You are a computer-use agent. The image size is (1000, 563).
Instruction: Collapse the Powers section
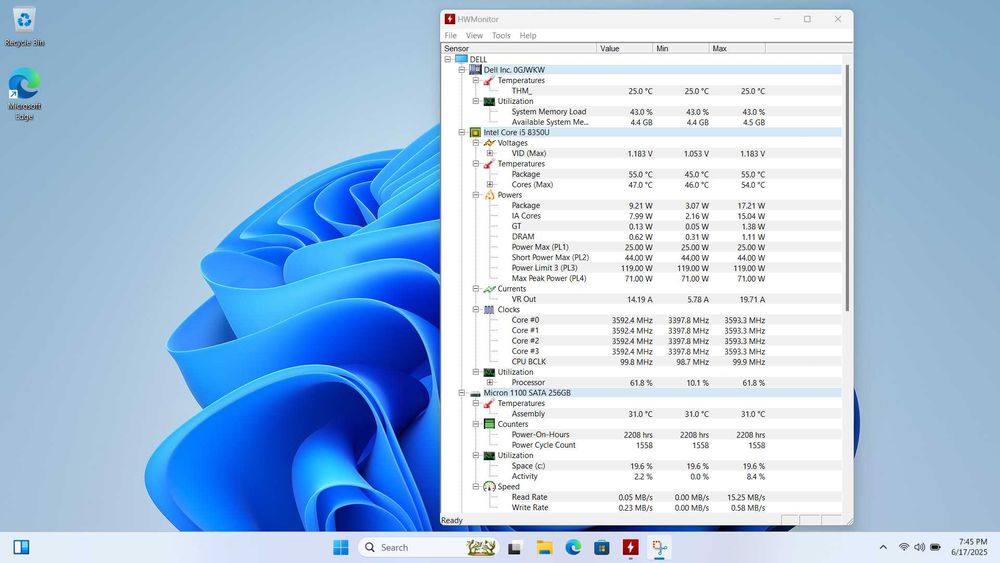tap(476, 195)
